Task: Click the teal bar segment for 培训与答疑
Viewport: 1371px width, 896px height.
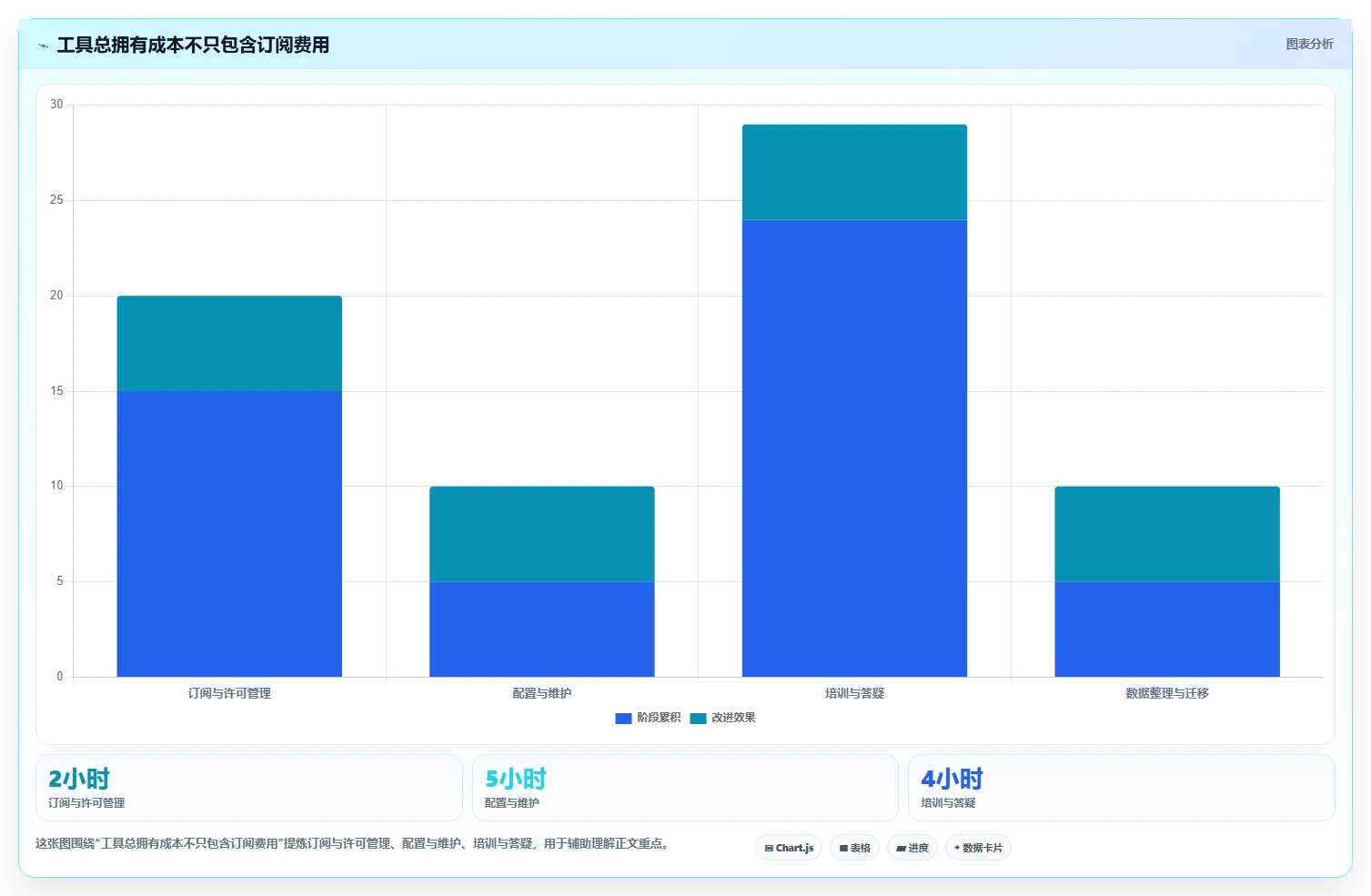Action: (854, 172)
